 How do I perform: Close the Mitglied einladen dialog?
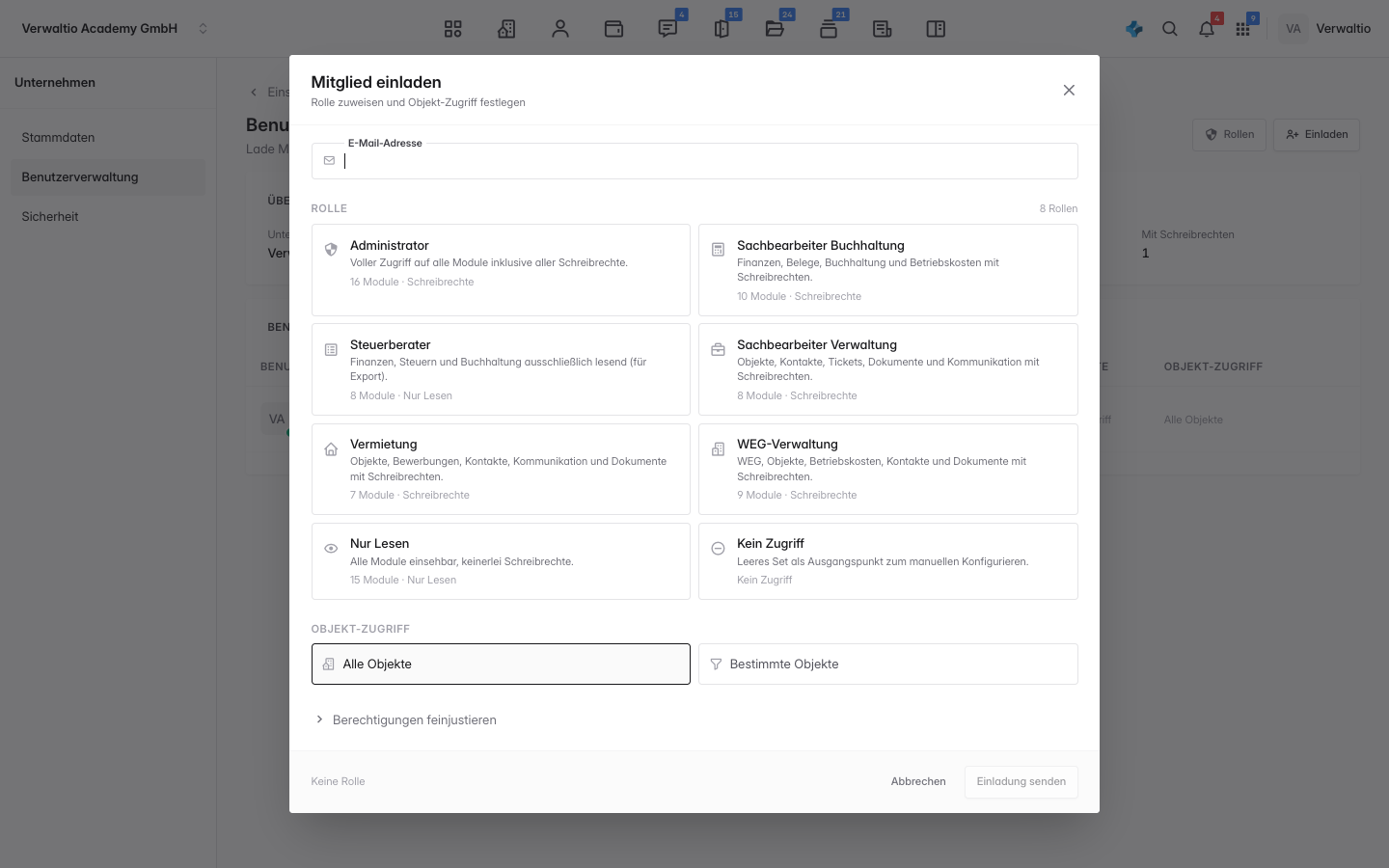click(x=1069, y=90)
